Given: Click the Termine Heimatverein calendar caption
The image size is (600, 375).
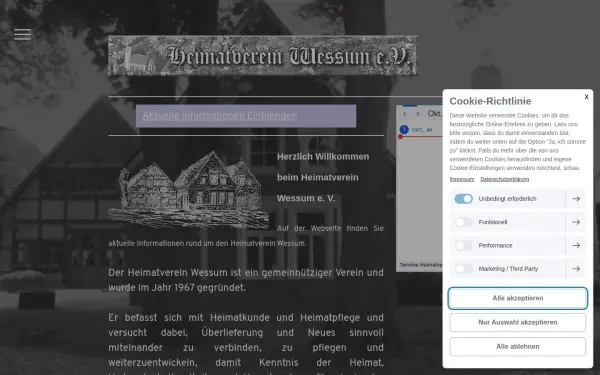Looking at the screenshot, I should tap(421, 265).
